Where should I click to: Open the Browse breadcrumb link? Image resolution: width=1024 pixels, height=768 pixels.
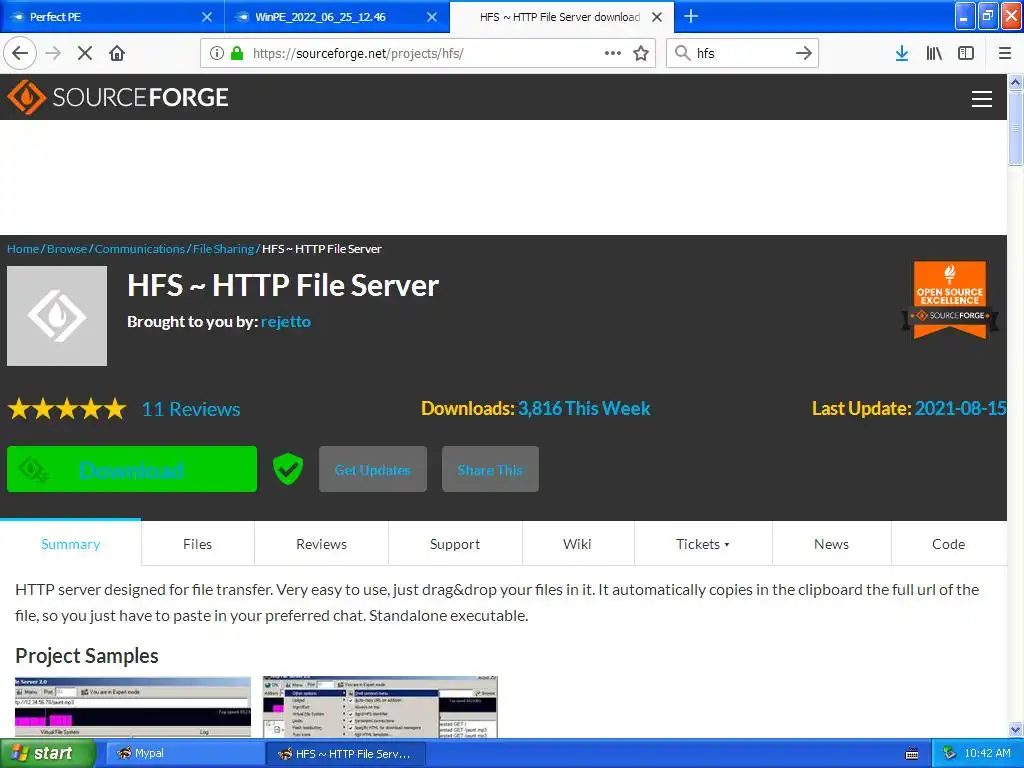(67, 249)
